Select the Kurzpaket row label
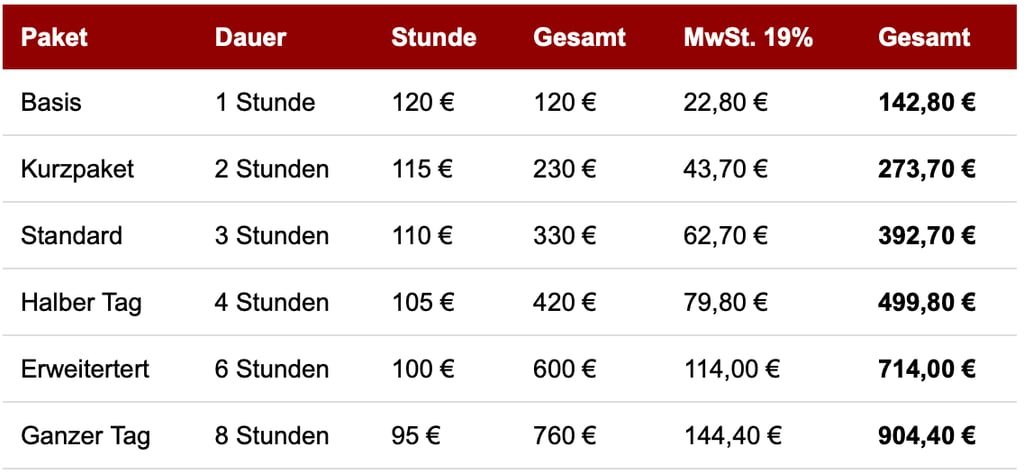Screen dimensions: 1024x474 77,169
